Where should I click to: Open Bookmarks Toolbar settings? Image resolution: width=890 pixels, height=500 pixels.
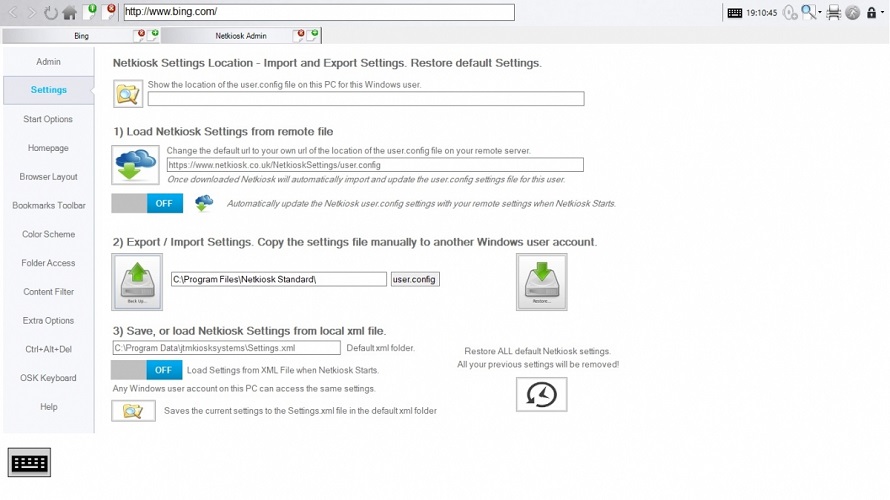pos(48,205)
